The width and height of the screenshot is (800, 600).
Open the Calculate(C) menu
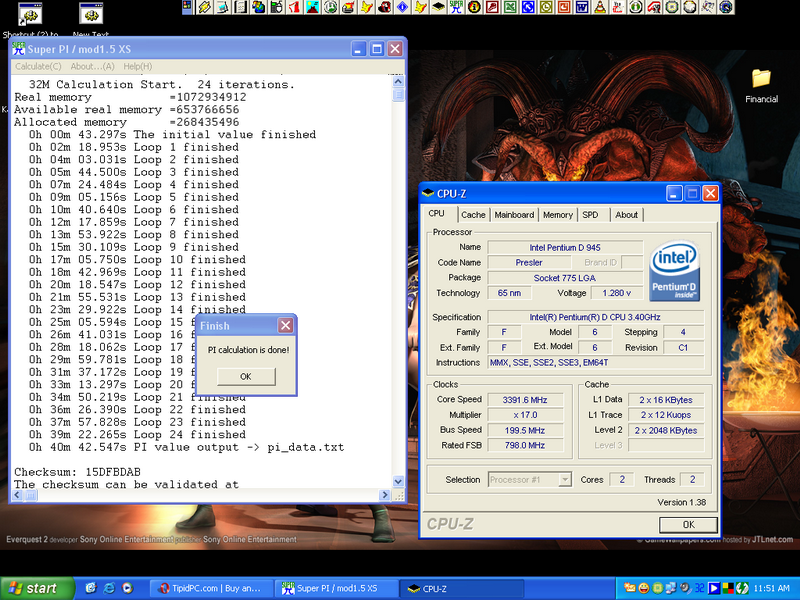pyautogui.click(x=38, y=66)
